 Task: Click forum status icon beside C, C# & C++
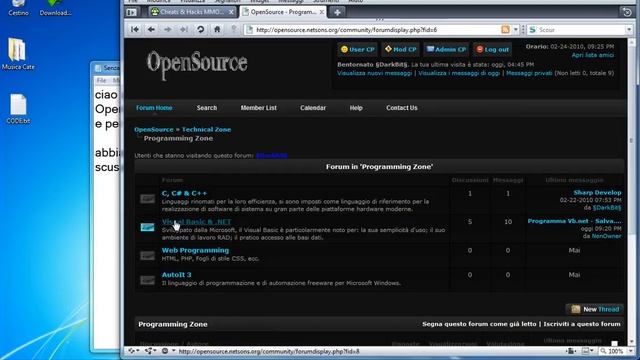147,199
